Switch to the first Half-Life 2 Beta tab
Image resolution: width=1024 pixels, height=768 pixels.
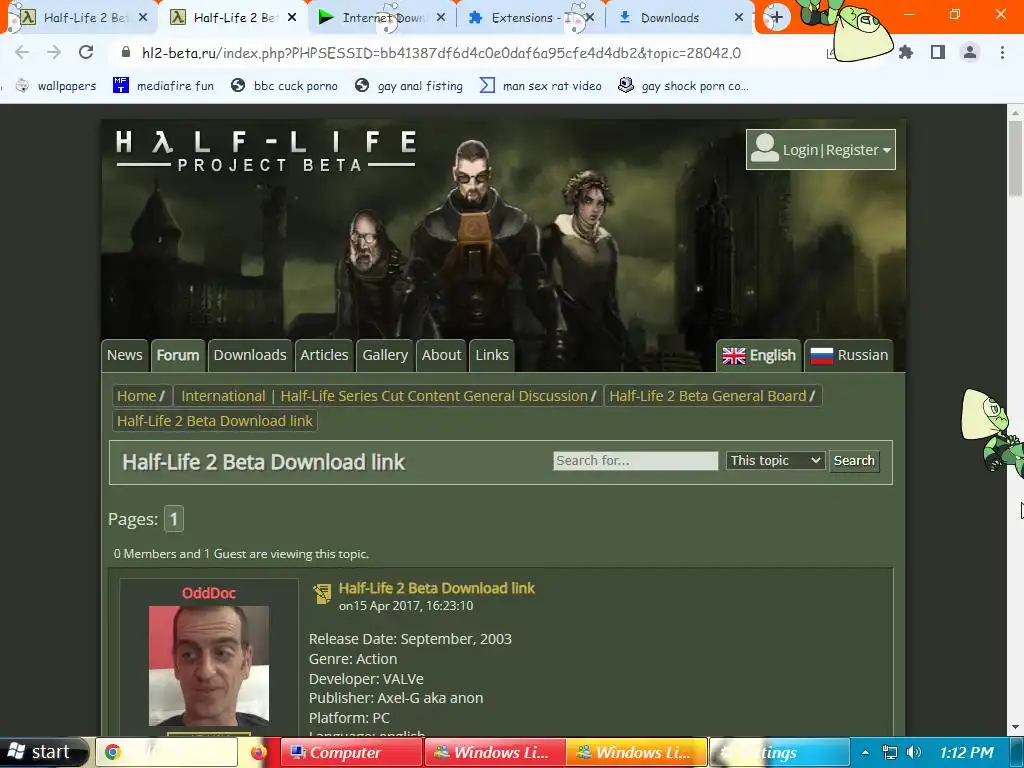83,18
